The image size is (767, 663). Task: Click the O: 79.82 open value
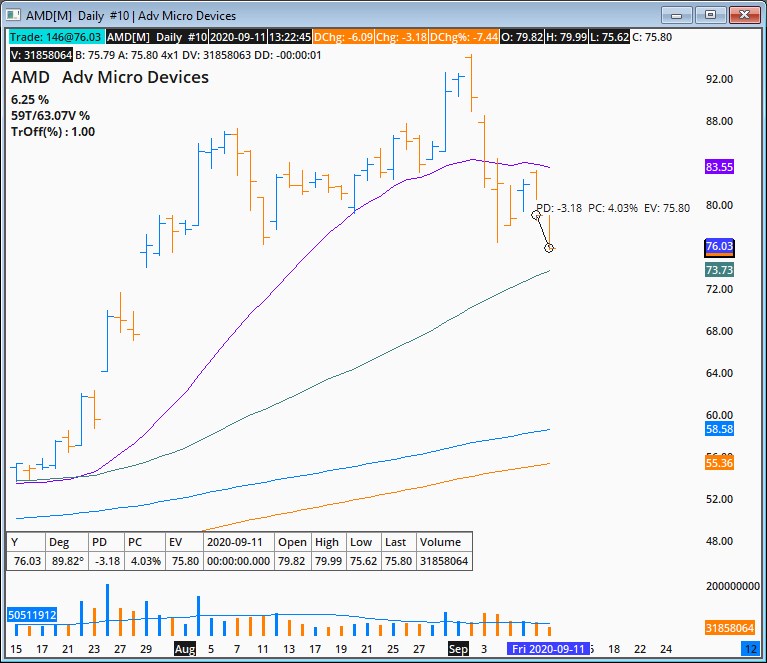[522, 37]
